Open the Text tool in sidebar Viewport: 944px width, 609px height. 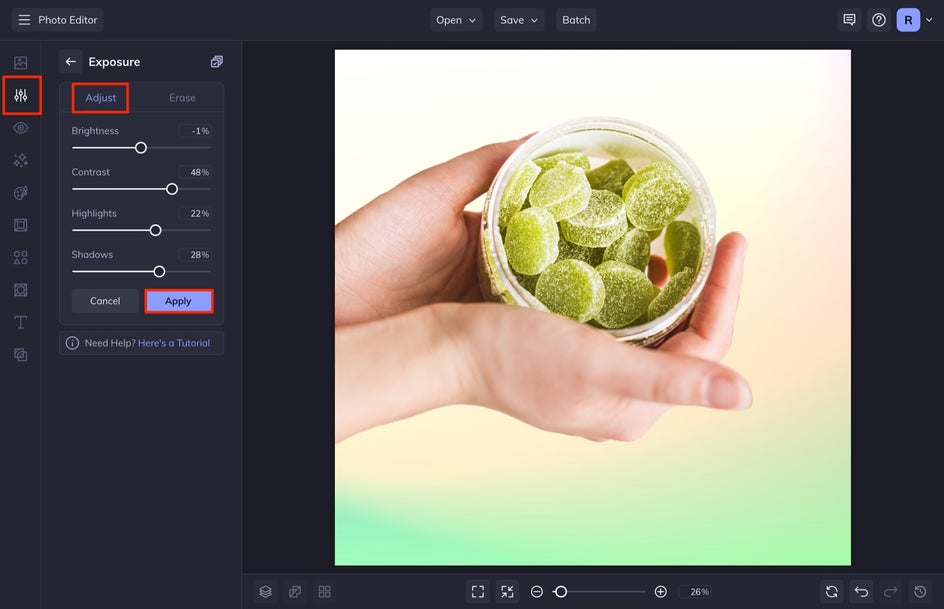click(21, 322)
